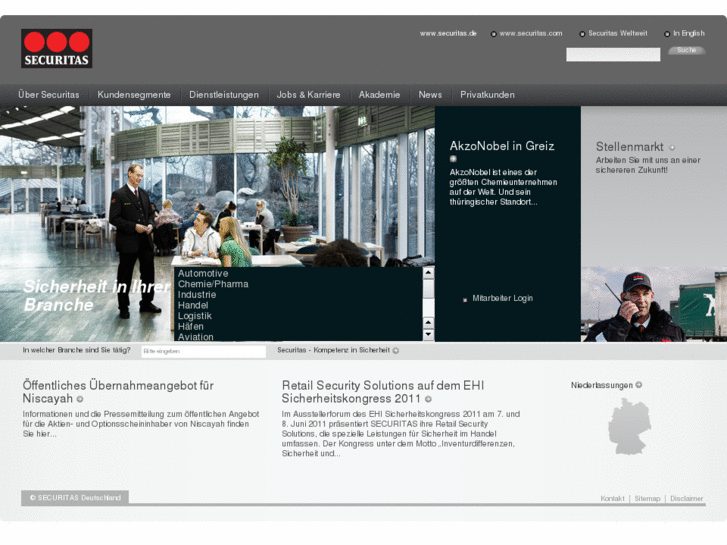727x545 pixels.
Task: Open the www.securitas.com link
Action: (x=530, y=33)
